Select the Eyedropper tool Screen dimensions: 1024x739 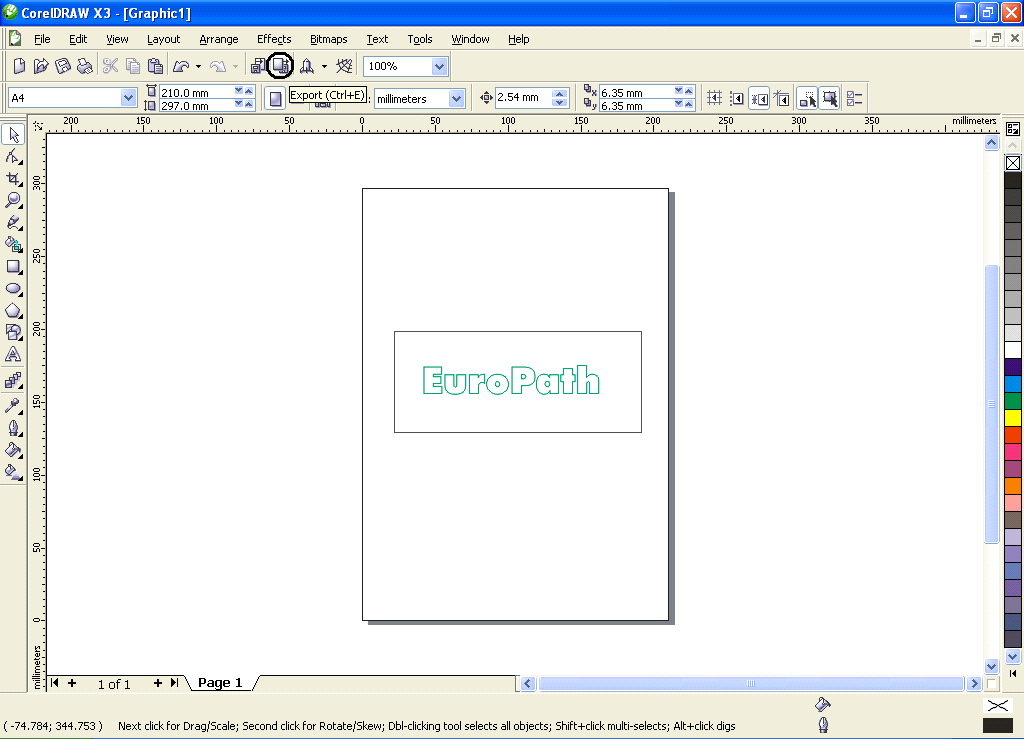click(13, 406)
